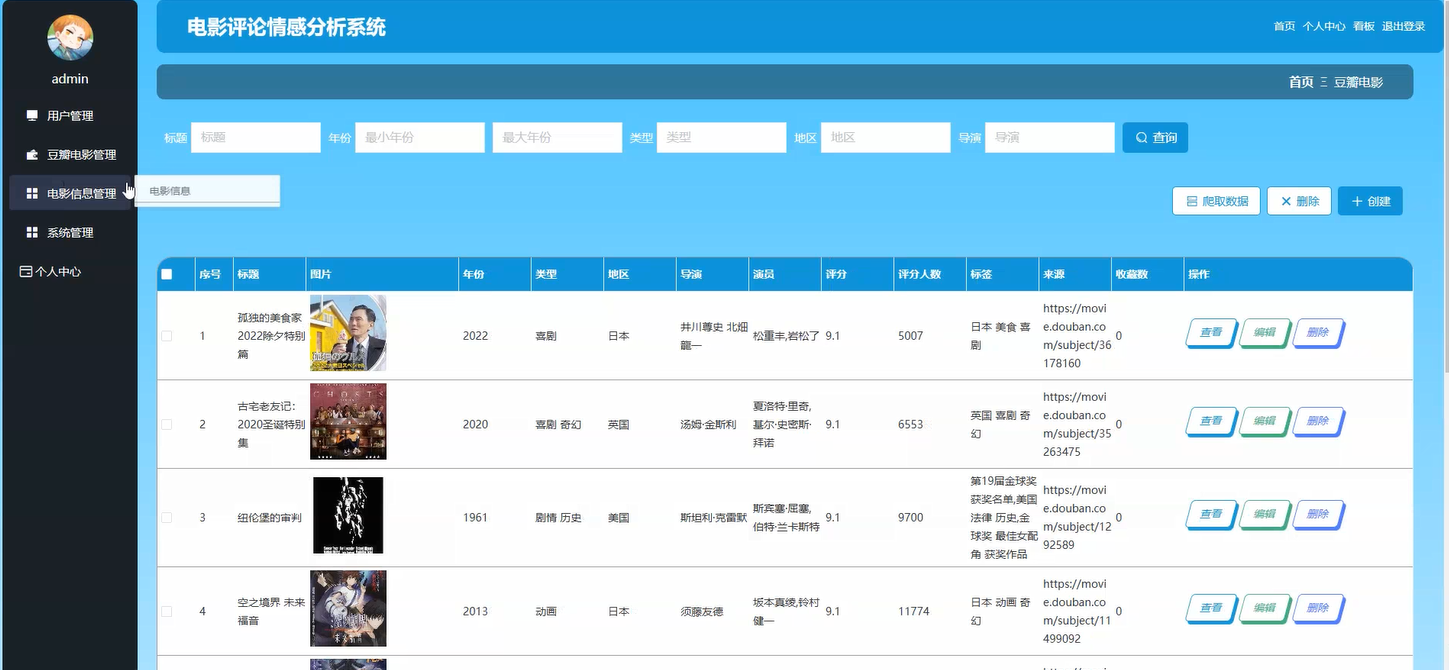Click the admin avatar picture

click(70, 38)
